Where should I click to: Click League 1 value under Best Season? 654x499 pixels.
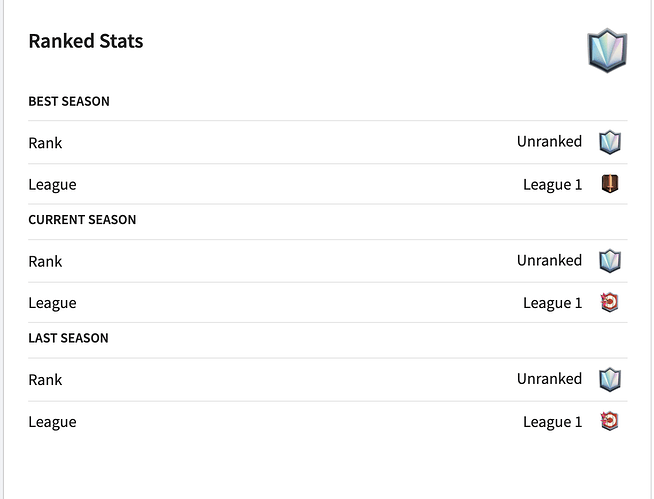(x=552, y=184)
